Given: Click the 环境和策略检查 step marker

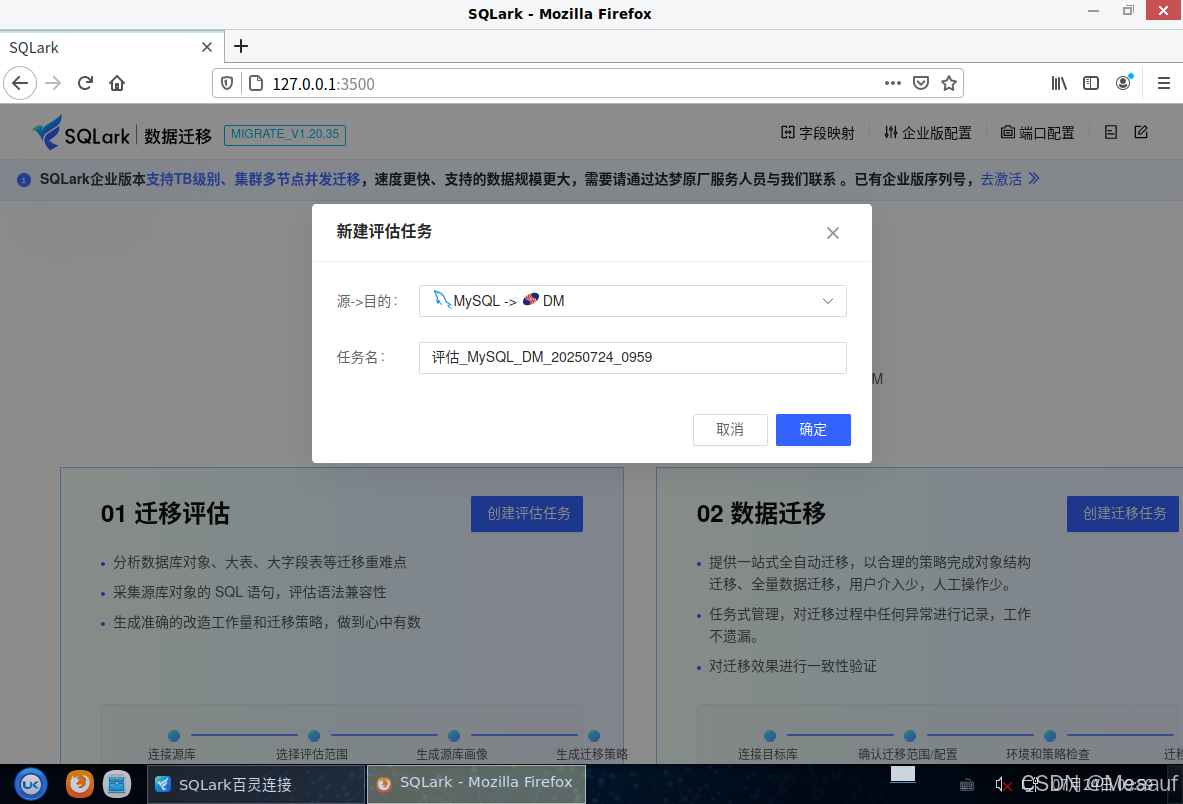Looking at the screenshot, I should click(1049, 735).
